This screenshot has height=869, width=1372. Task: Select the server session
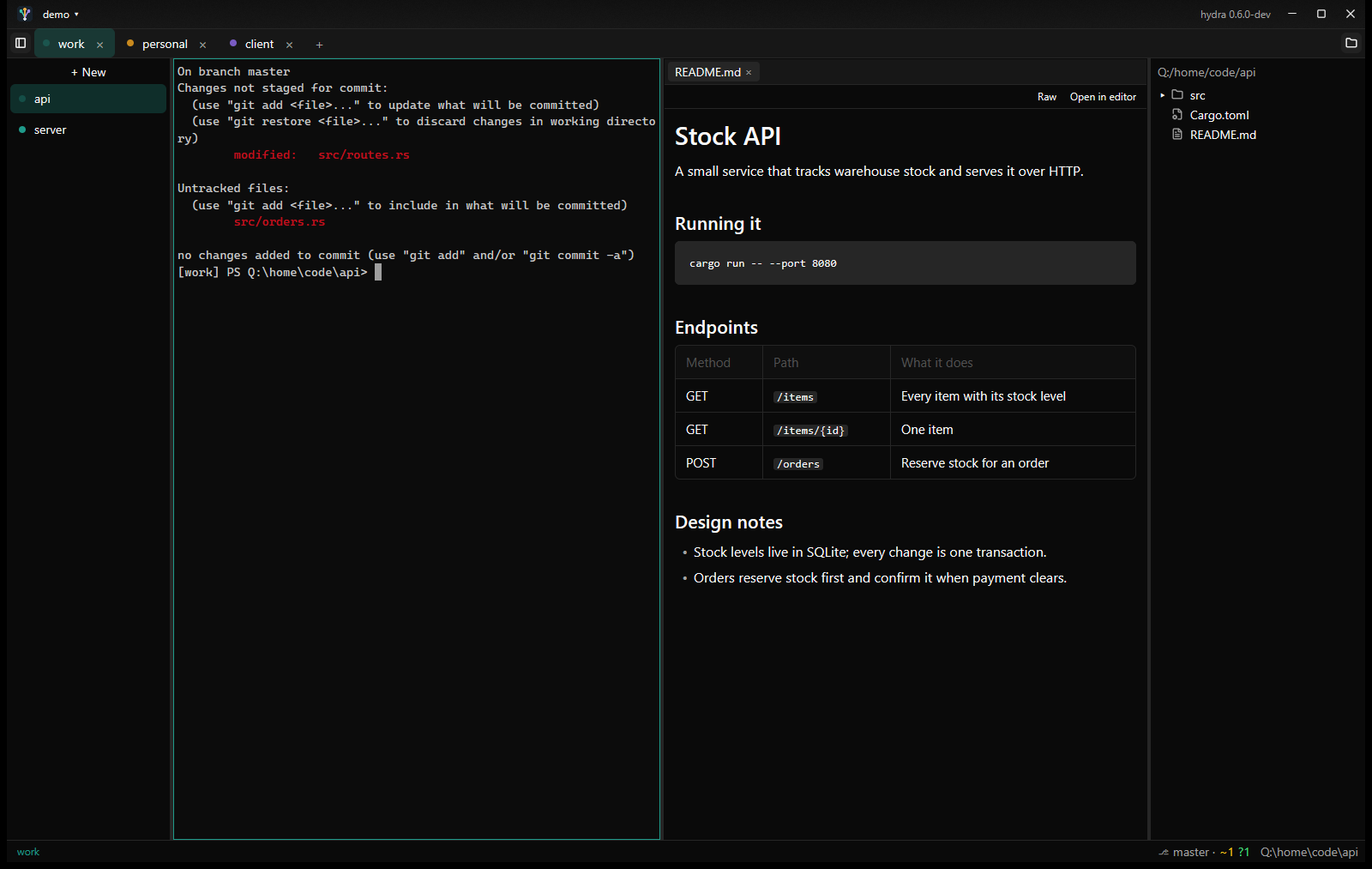(x=88, y=130)
